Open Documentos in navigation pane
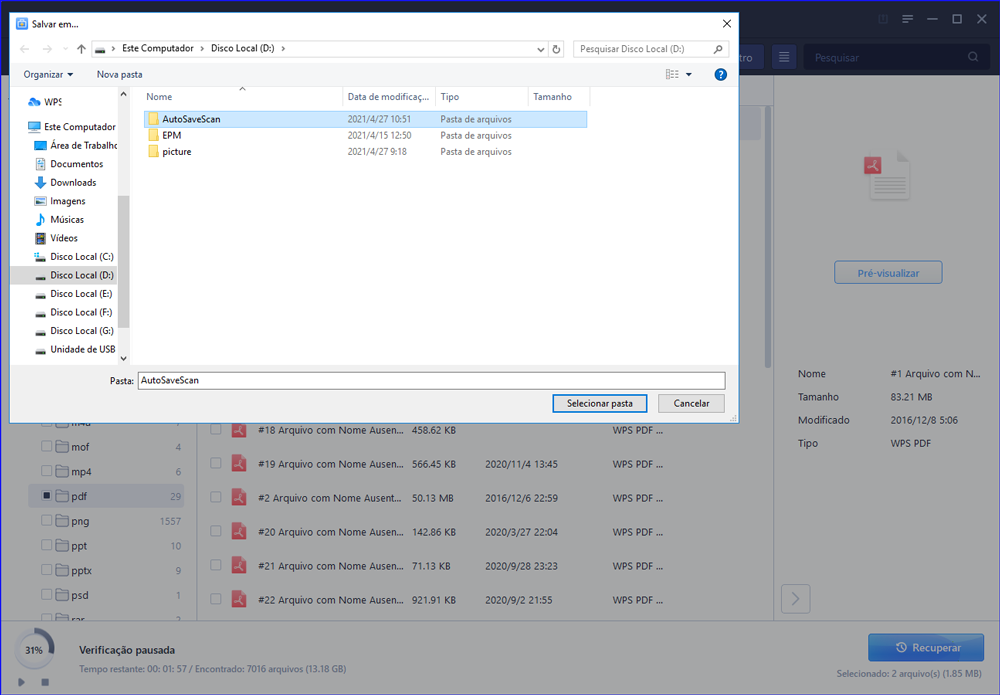Viewport: 1000px width, 695px height. click(x=69, y=164)
